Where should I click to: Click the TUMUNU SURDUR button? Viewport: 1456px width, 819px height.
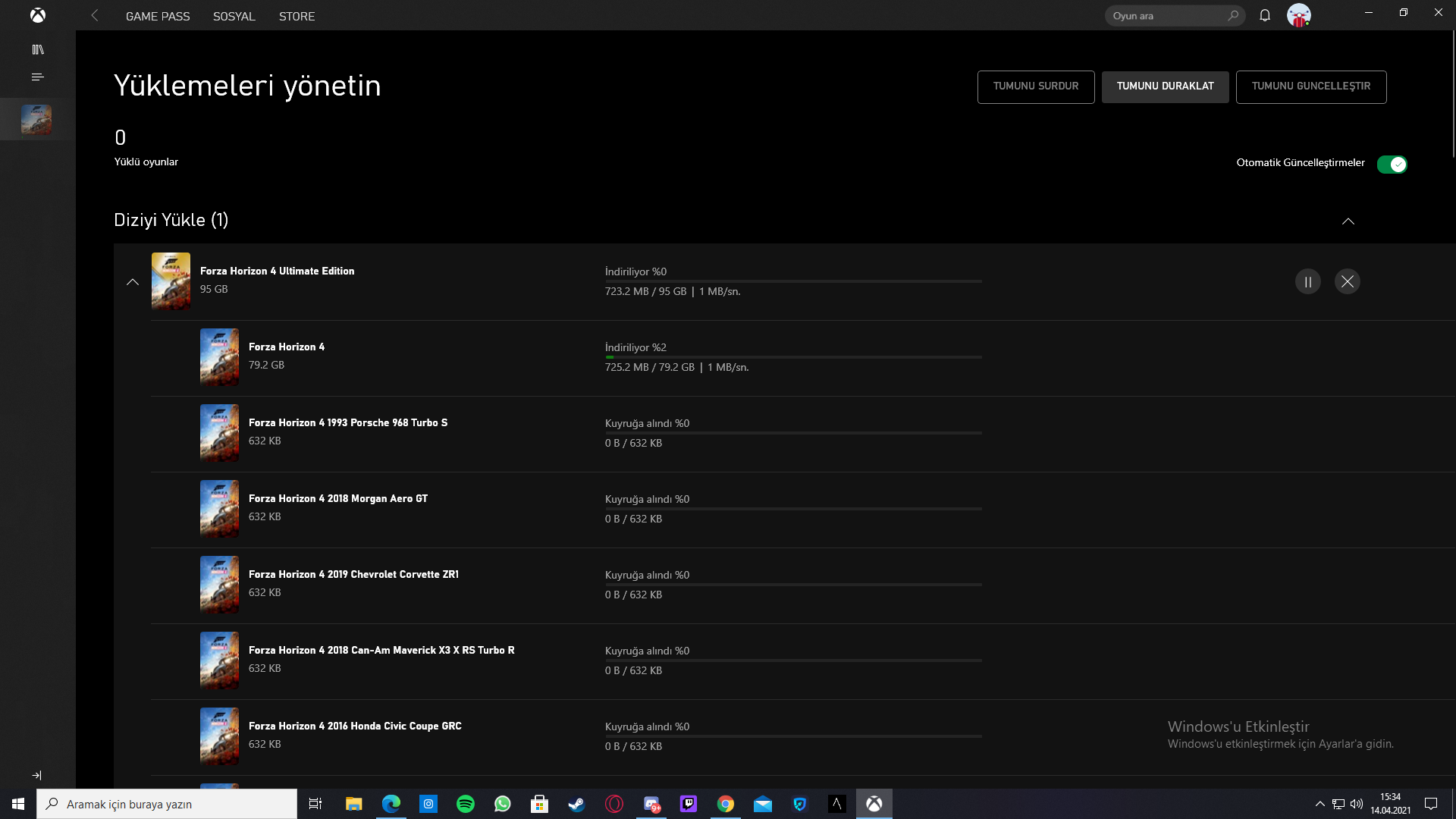1036,86
